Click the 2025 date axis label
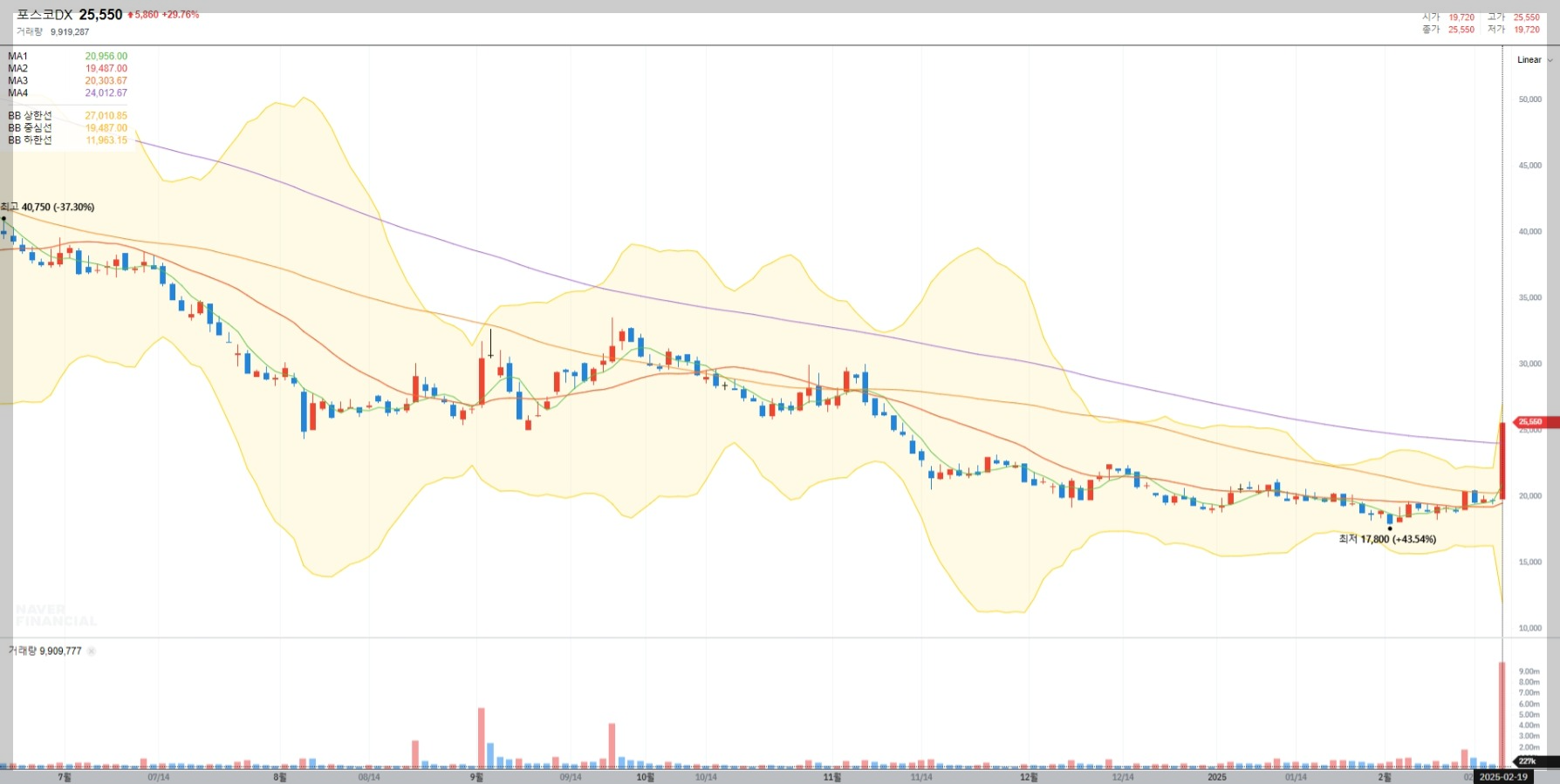 click(x=1217, y=777)
